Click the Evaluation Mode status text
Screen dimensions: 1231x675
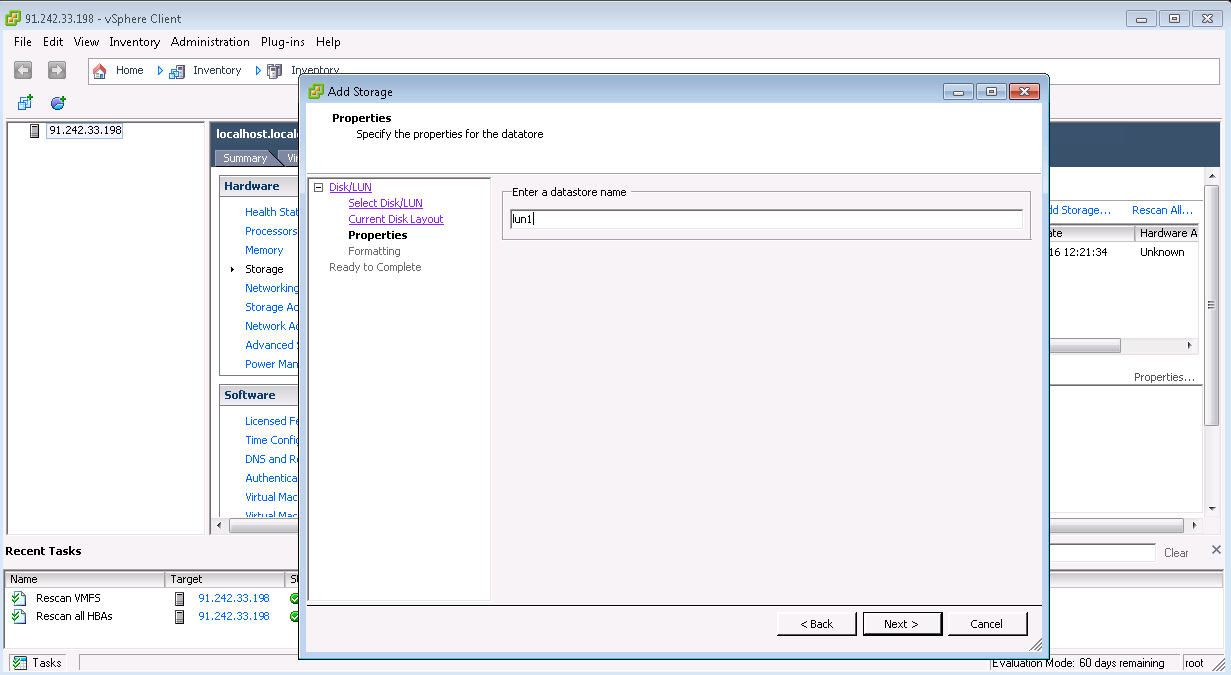point(1078,663)
